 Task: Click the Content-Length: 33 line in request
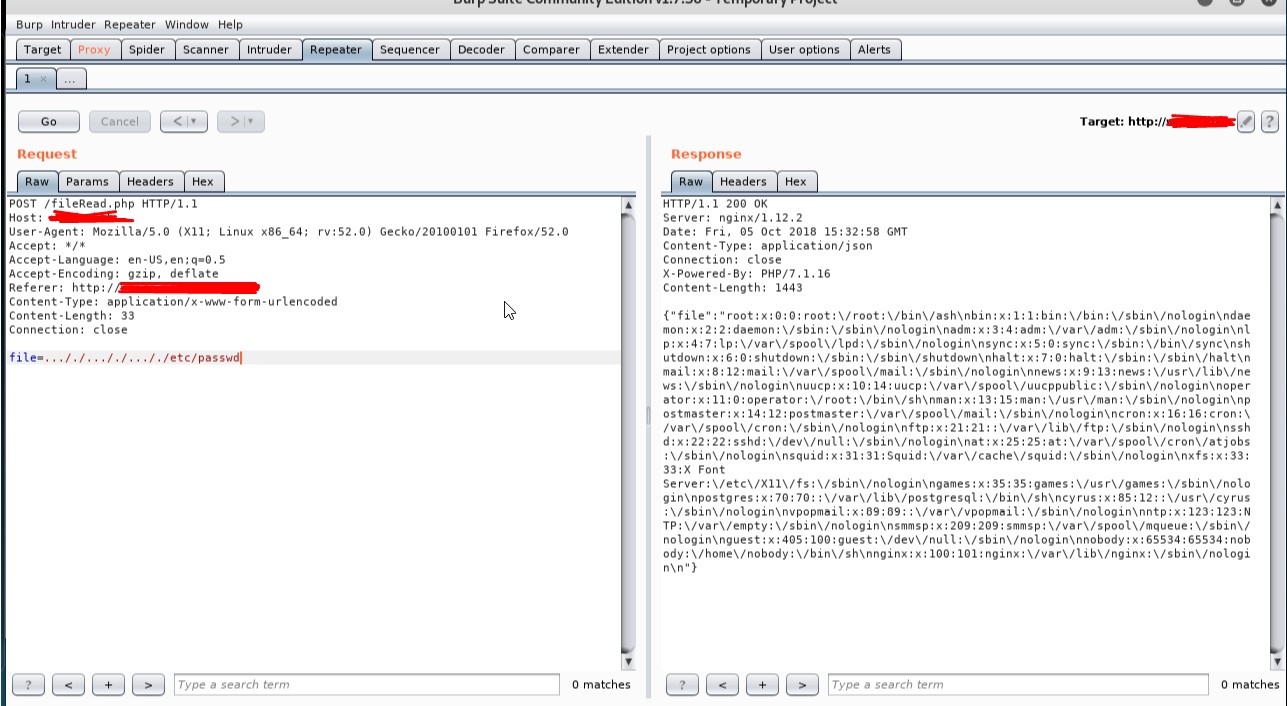click(72, 316)
